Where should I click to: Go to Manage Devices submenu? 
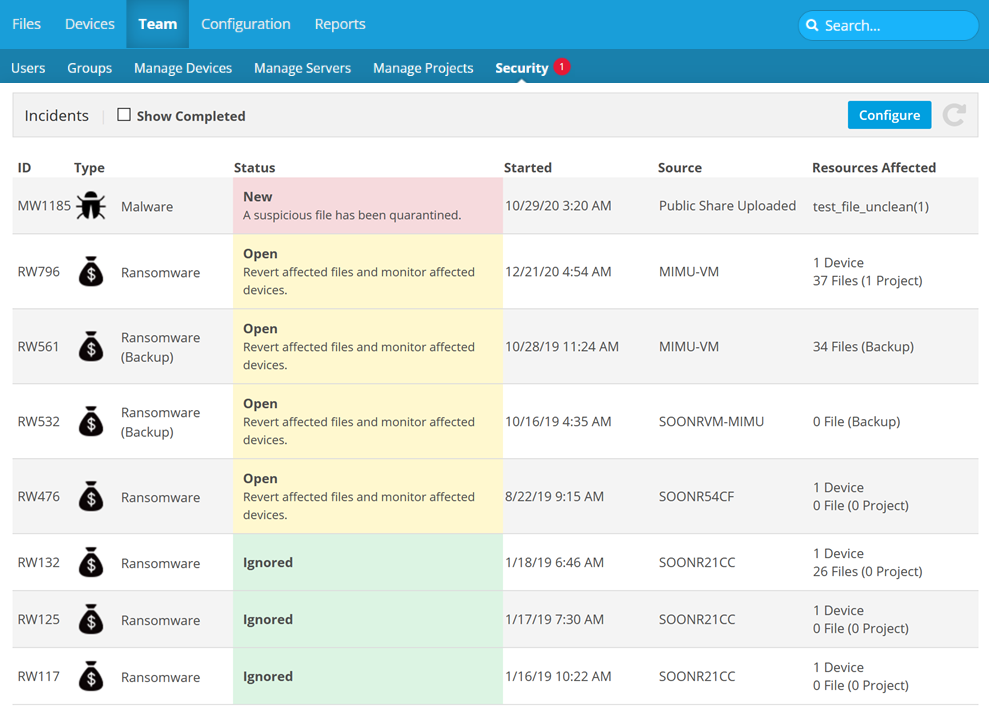(183, 68)
